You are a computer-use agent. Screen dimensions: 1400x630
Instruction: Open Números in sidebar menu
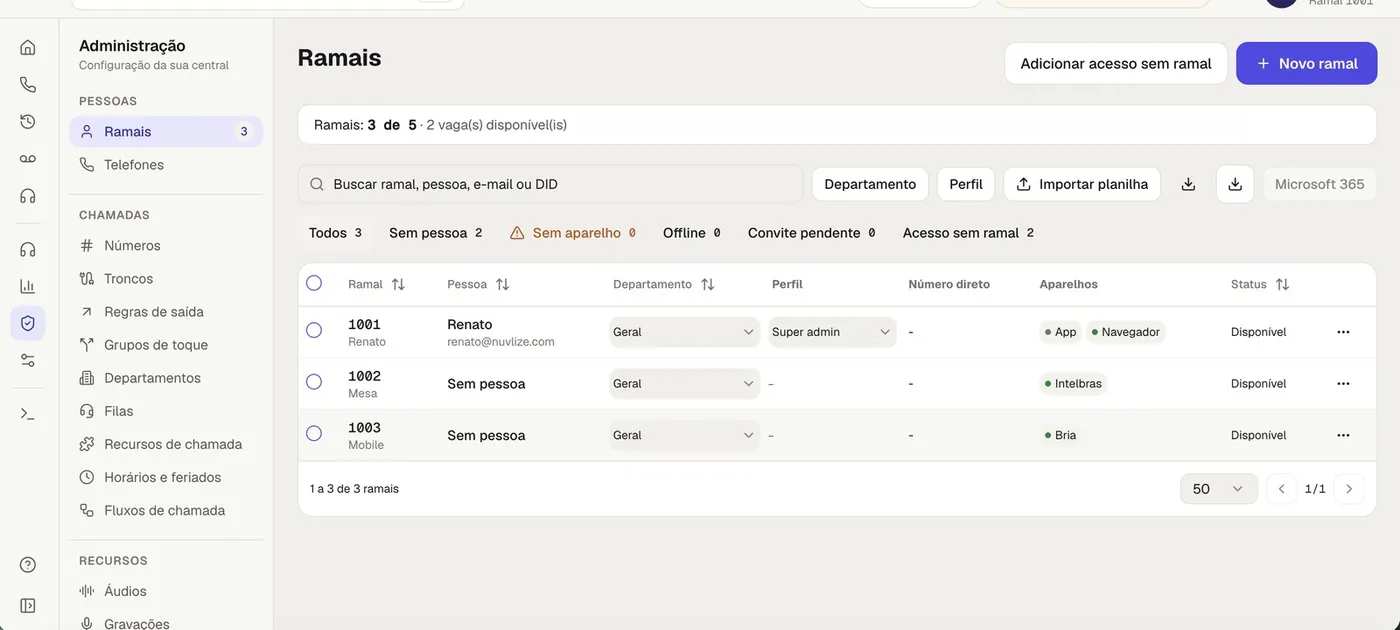coord(166,245)
